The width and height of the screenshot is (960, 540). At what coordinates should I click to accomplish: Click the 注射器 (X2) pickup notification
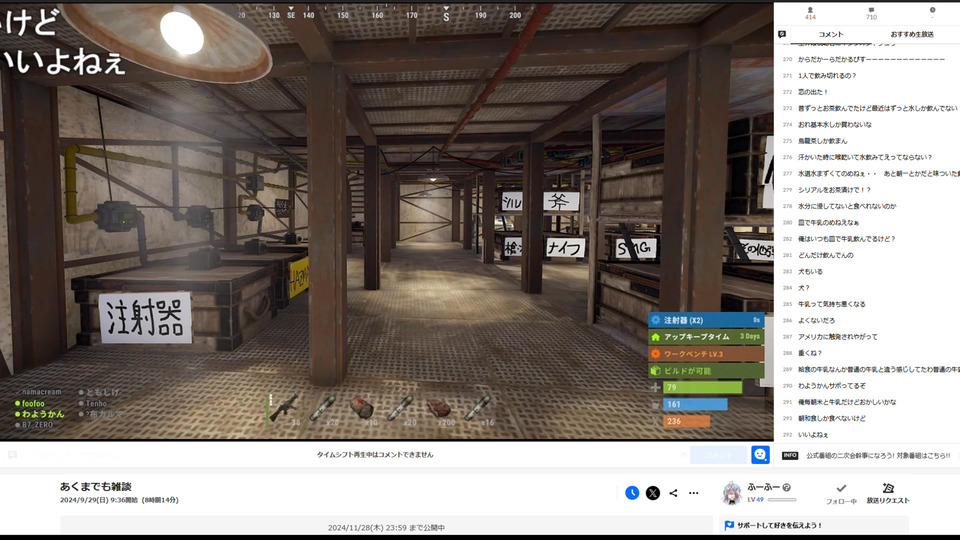(x=706, y=320)
